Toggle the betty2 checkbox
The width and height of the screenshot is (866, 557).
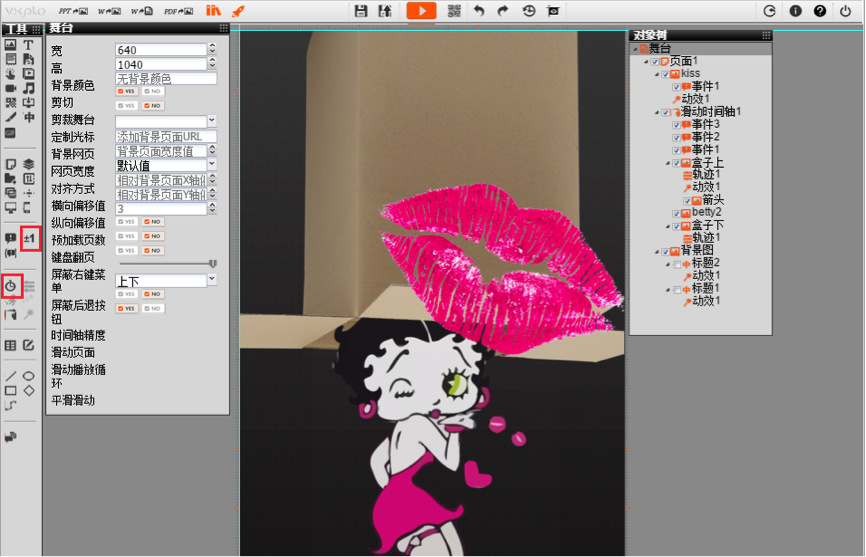point(676,214)
